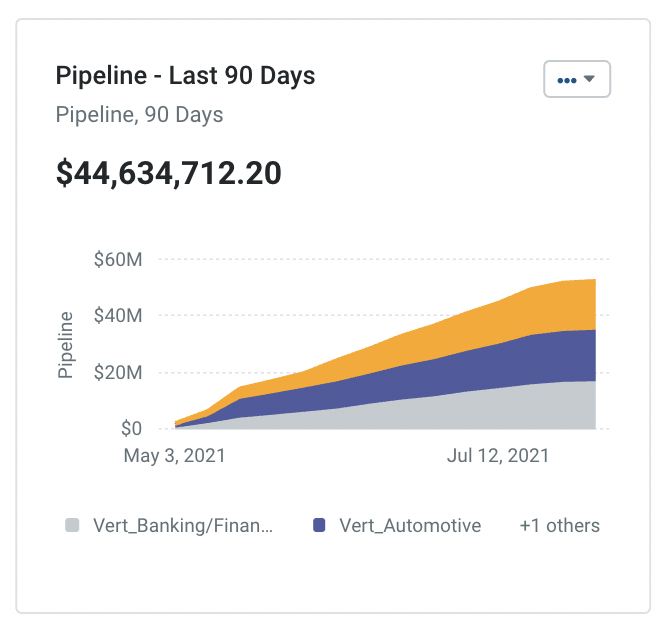
Task: Toggle the Vert_Automotive legend label
Action: tap(410, 525)
